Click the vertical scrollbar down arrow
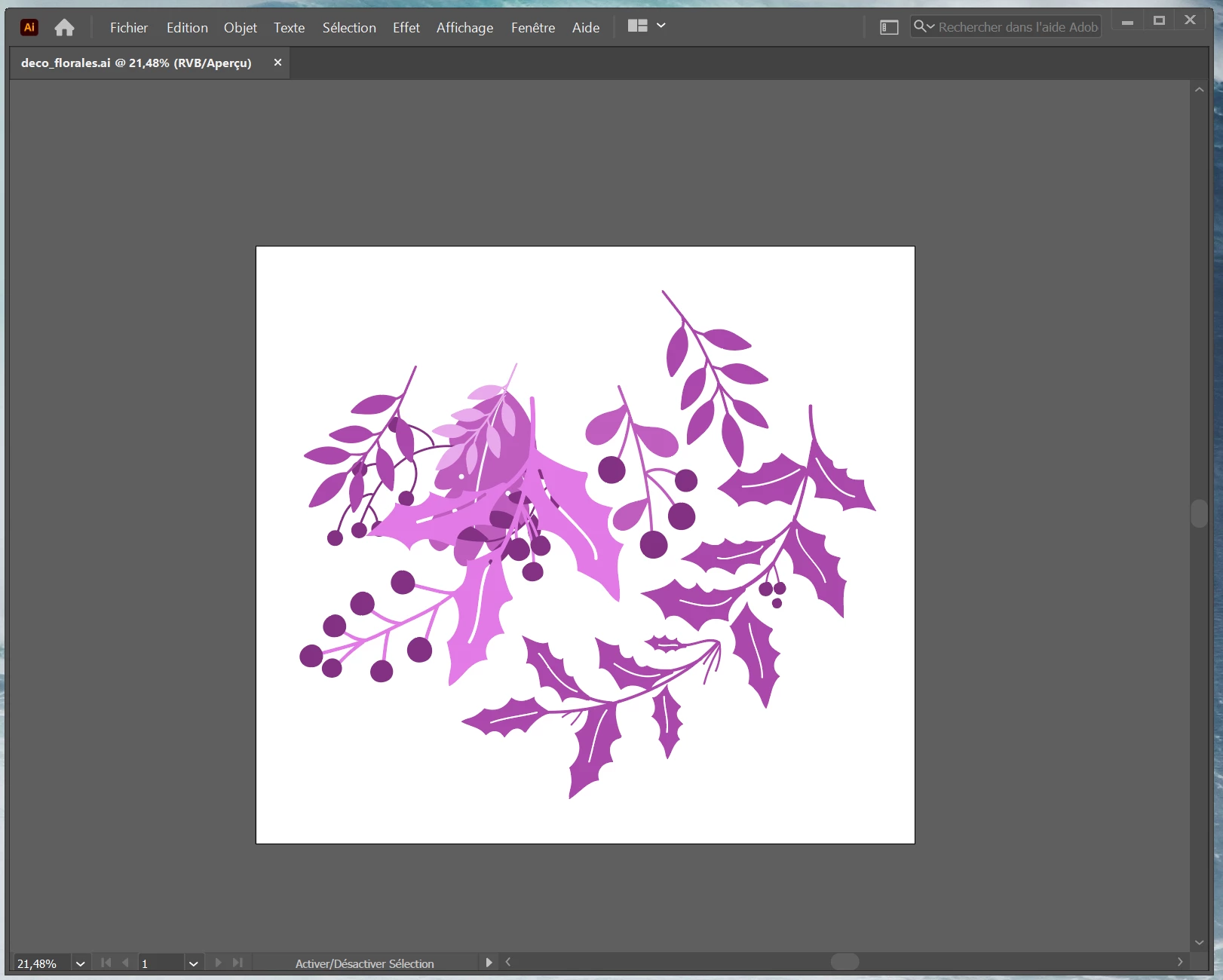 pos(1200,943)
